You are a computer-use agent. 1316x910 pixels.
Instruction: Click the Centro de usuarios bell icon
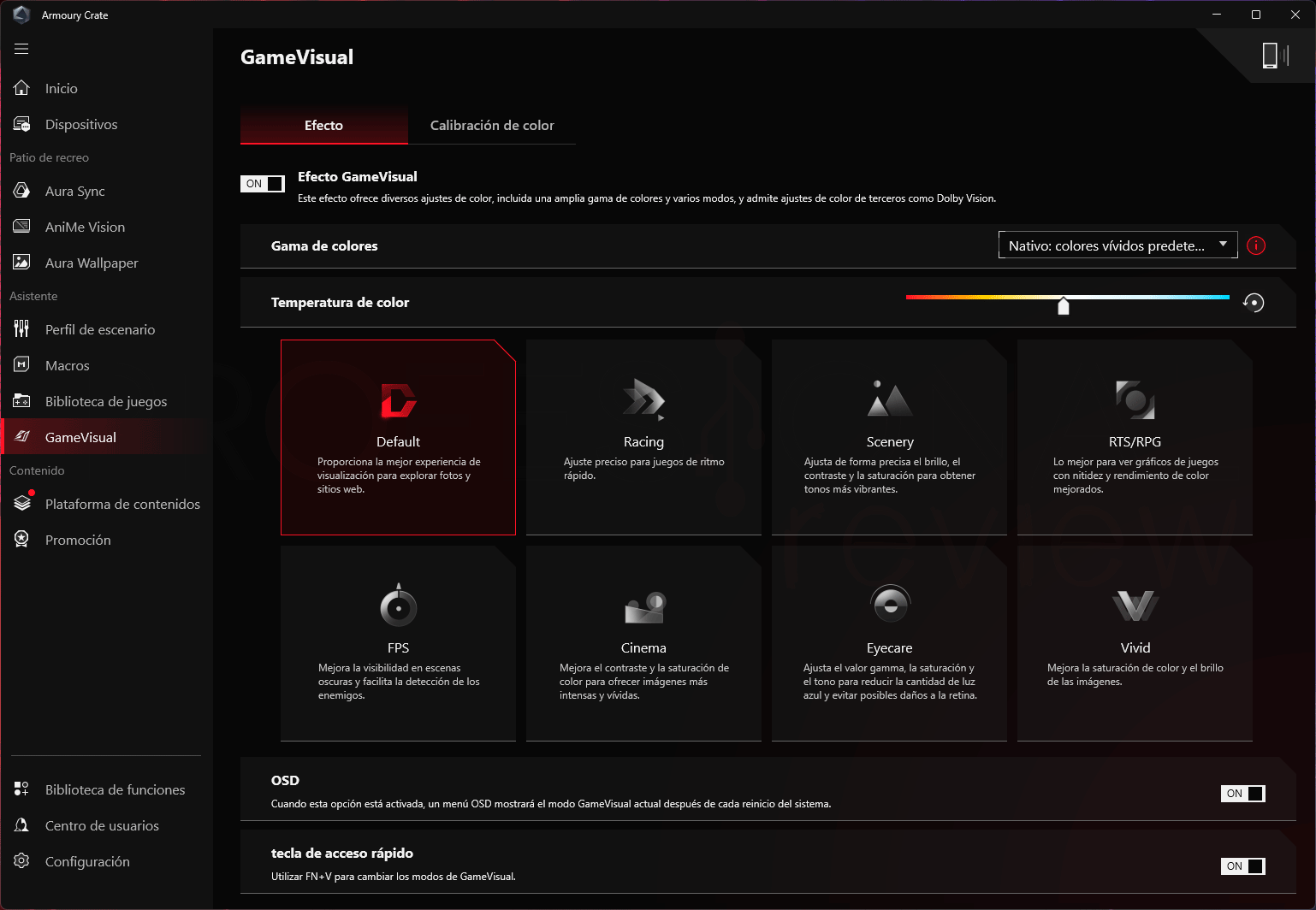21,825
